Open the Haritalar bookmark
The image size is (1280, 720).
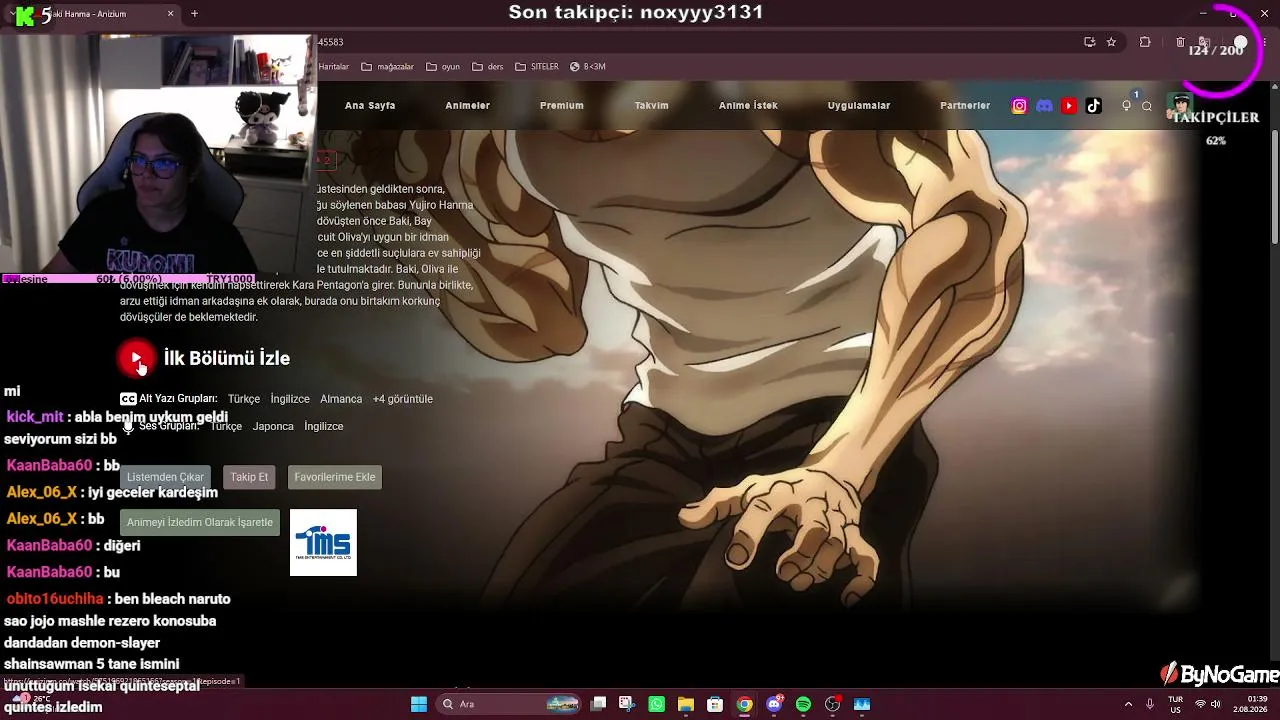[334, 67]
